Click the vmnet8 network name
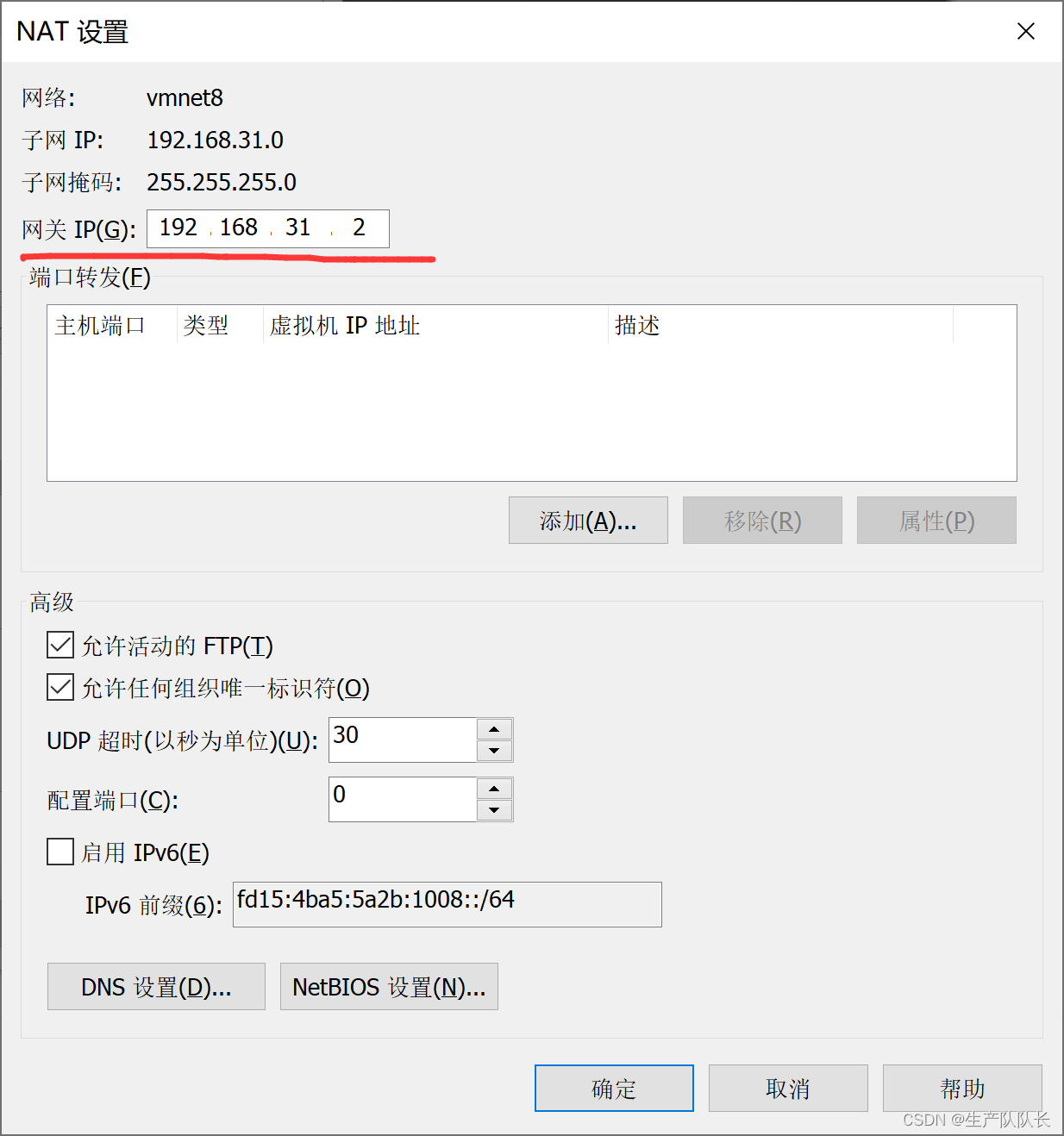The width and height of the screenshot is (1064, 1136). 185,97
